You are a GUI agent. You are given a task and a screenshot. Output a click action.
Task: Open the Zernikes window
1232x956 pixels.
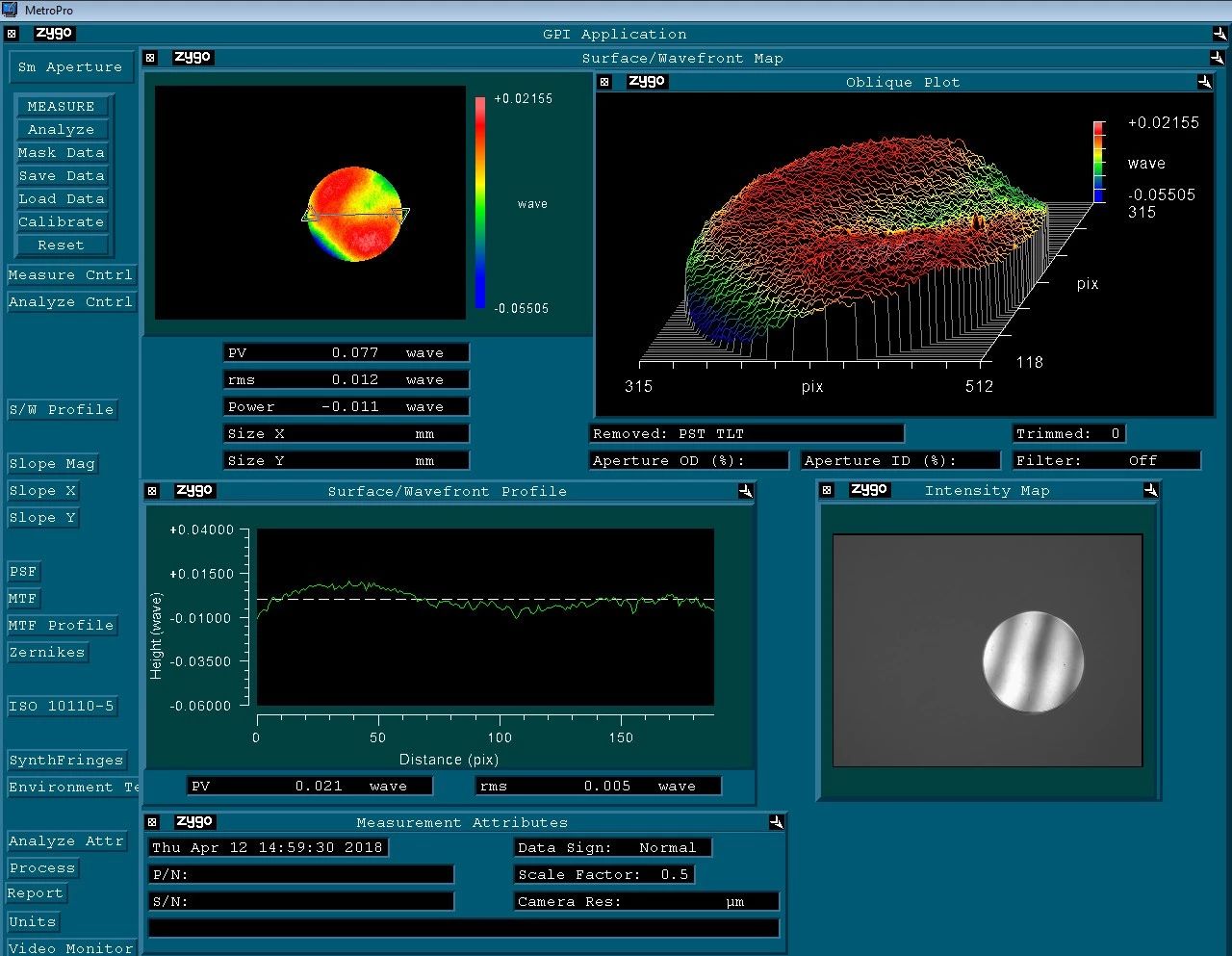pos(47,652)
